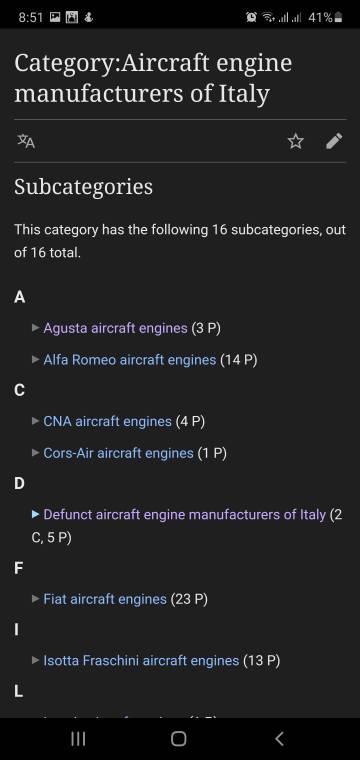Tap the Android recent apps button
Screen dimensions: 360x760
pyautogui.click(x=78, y=738)
